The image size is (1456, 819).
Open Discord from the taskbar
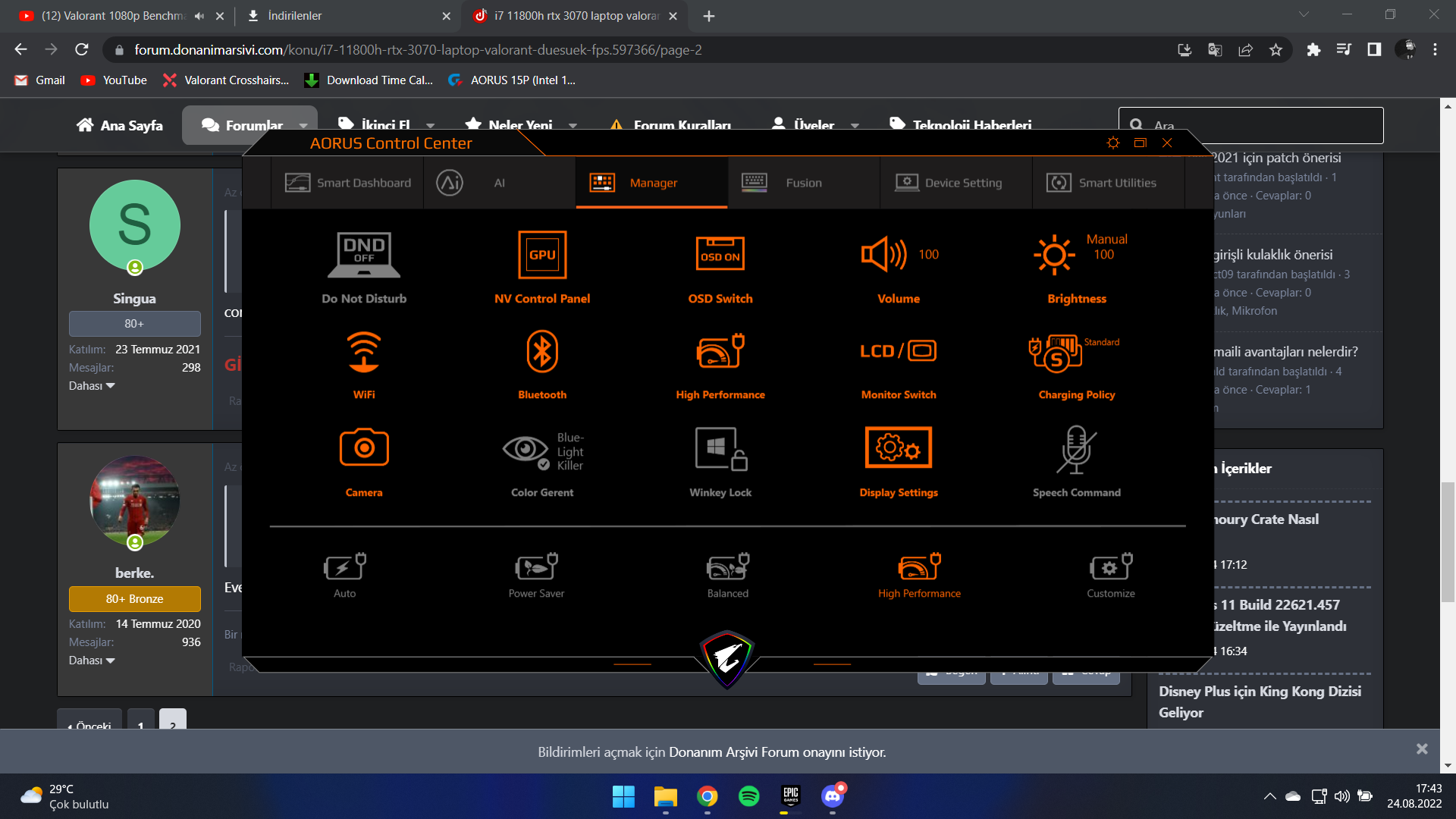coord(833,796)
